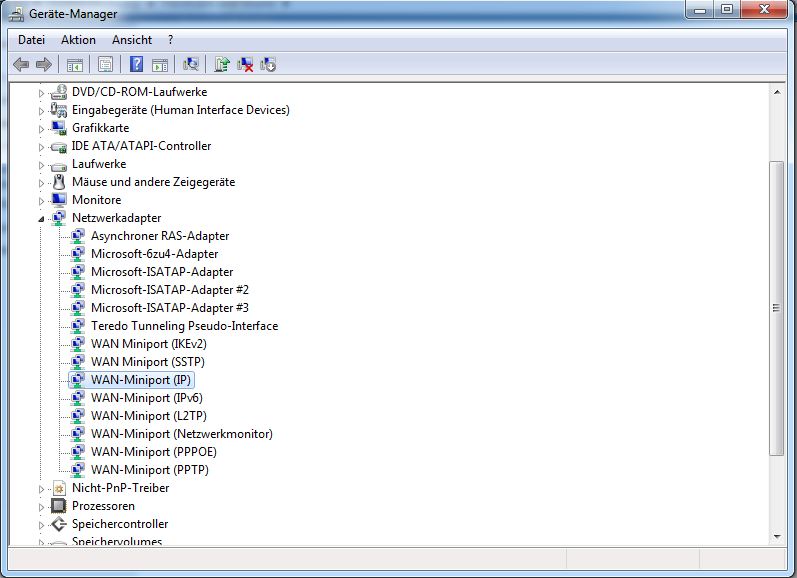Toggle the console tree pane icon

click(x=75, y=65)
